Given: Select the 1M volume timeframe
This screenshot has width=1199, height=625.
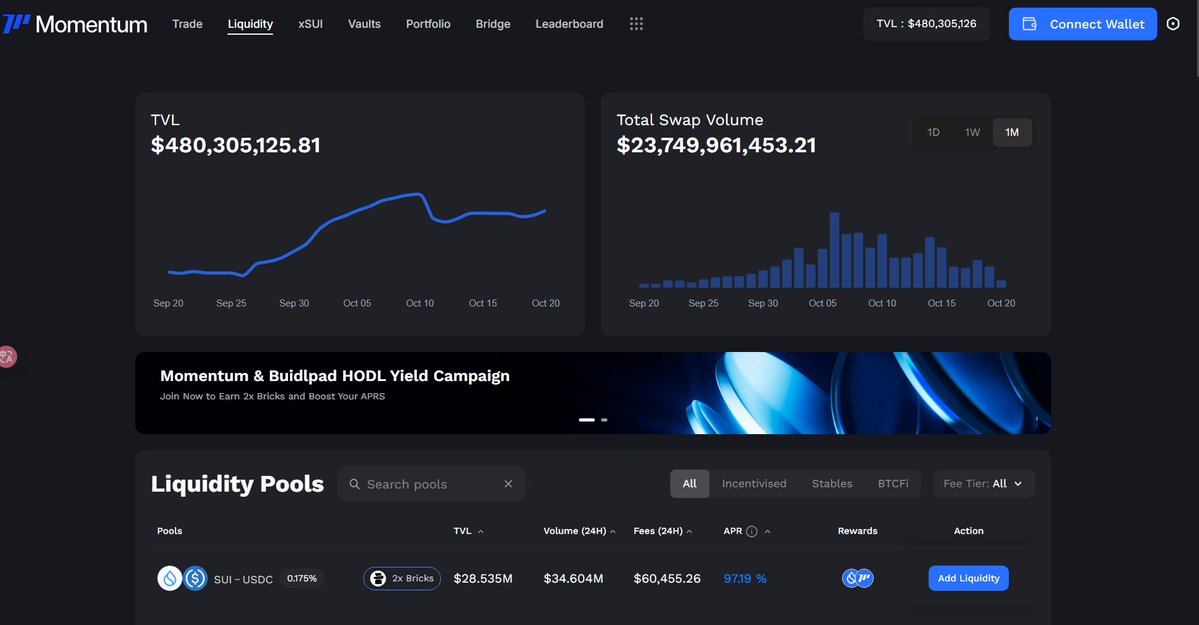Looking at the screenshot, I should click(1012, 132).
